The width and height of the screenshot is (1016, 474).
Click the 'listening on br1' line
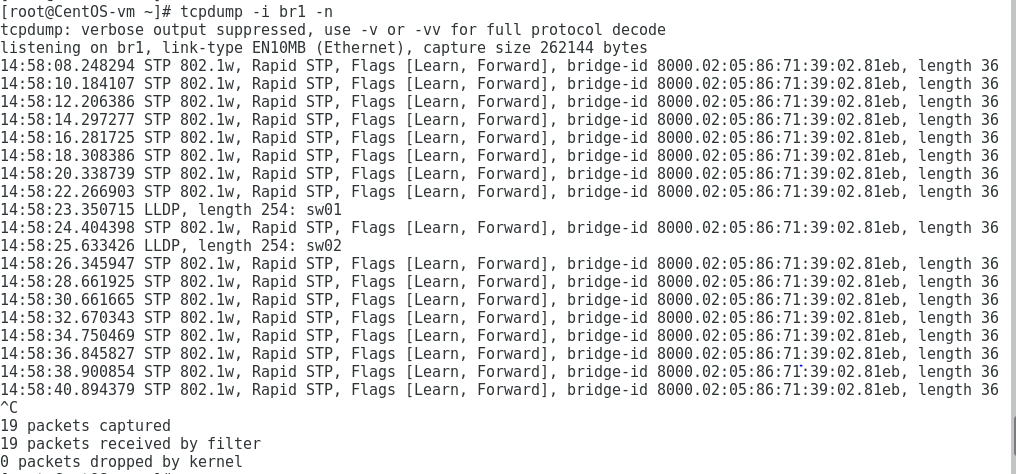tap(324, 48)
